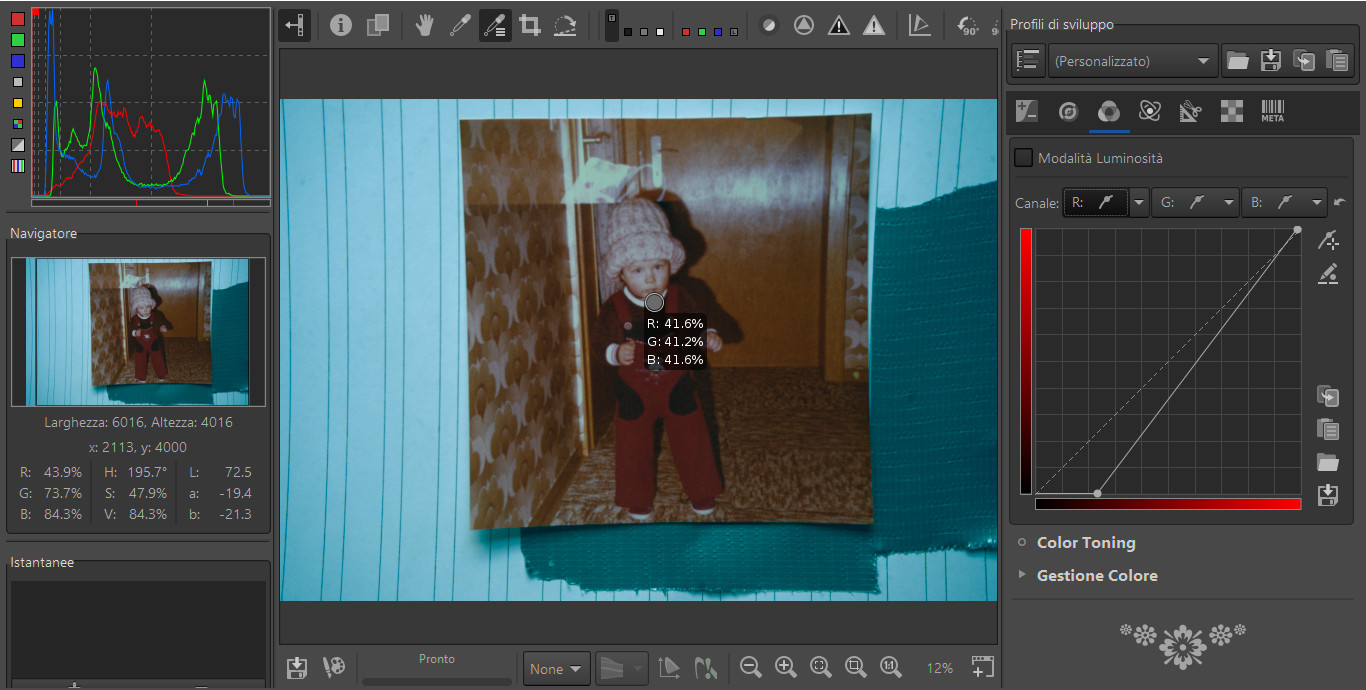
Task: Click the Color Toning section header
Action: (1086, 542)
